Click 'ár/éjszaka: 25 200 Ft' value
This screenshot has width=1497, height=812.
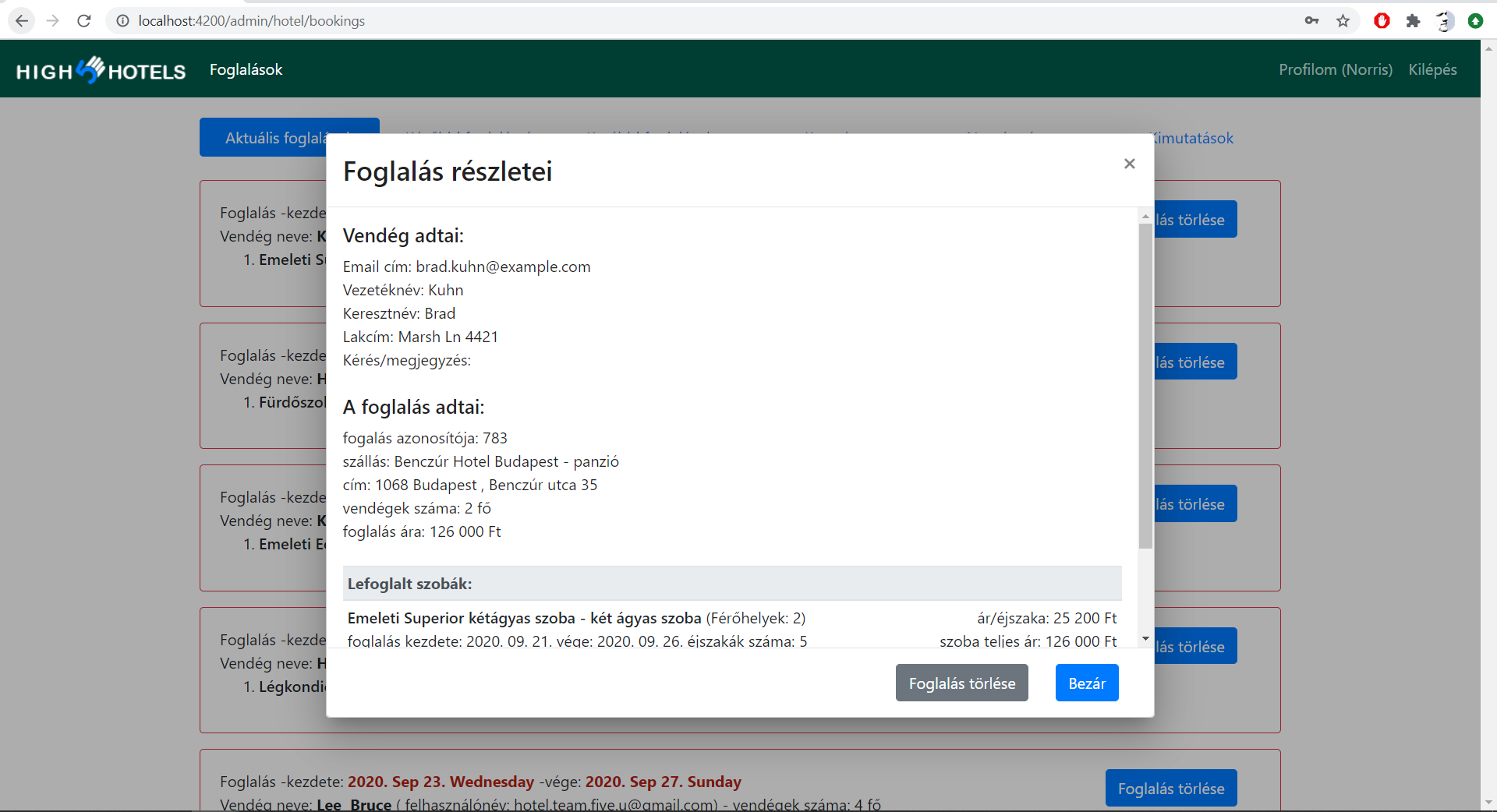pyautogui.click(x=1047, y=618)
